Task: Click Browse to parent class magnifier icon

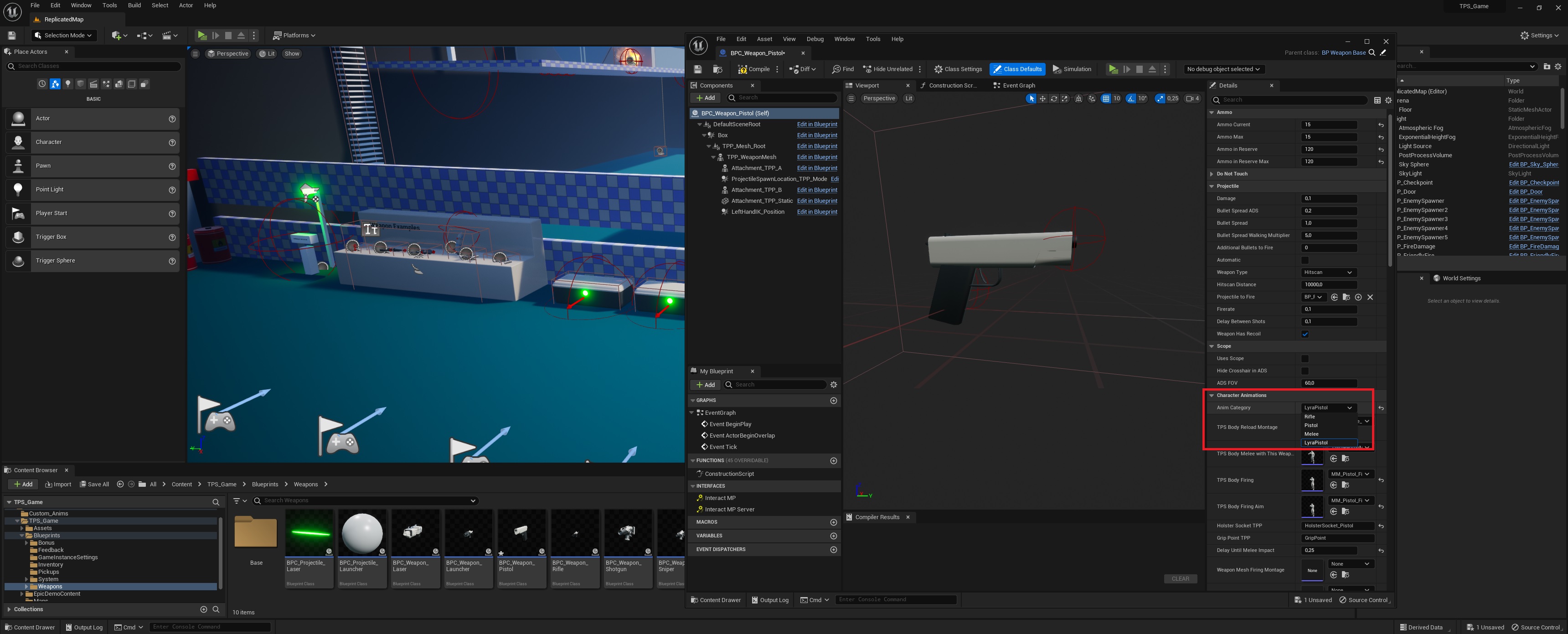Action: 1372,53
